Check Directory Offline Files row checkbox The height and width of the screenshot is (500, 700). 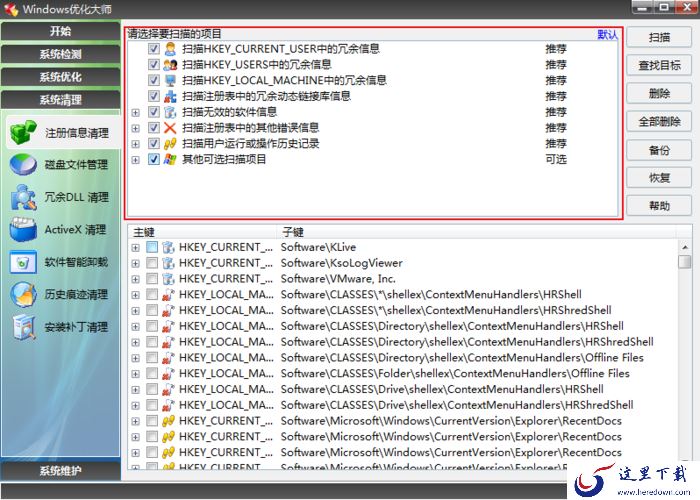click(152, 358)
